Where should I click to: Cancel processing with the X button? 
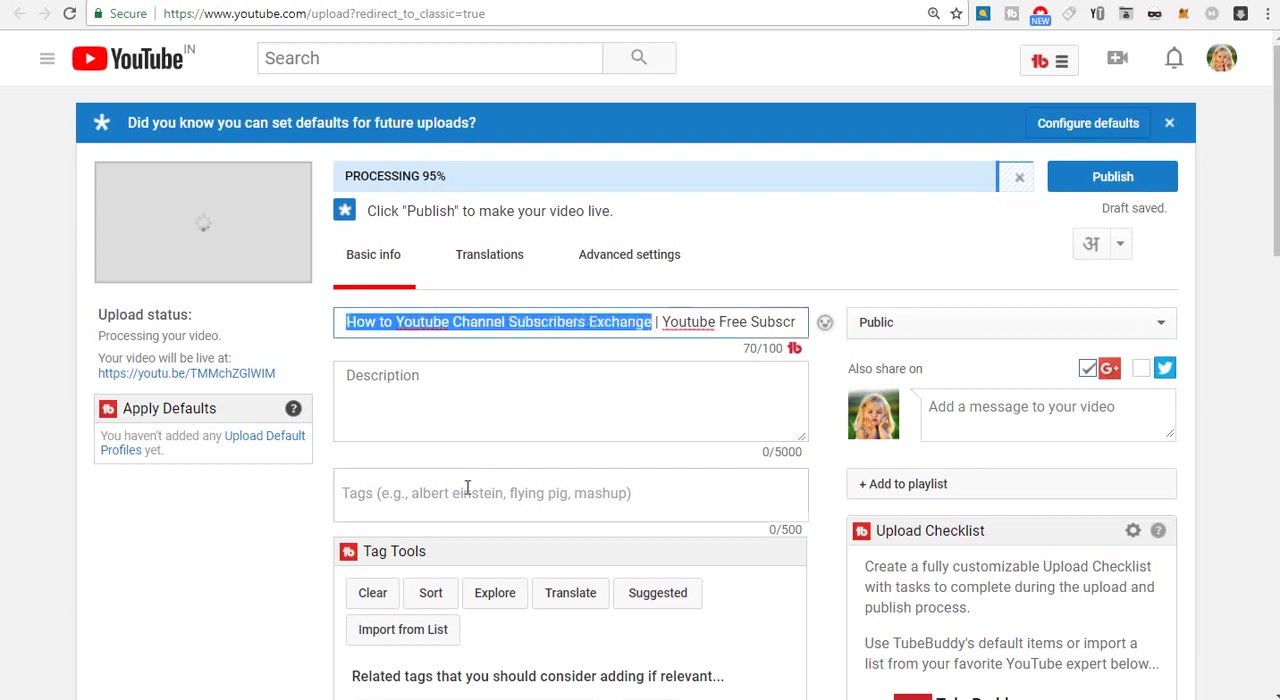[1019, 177]
